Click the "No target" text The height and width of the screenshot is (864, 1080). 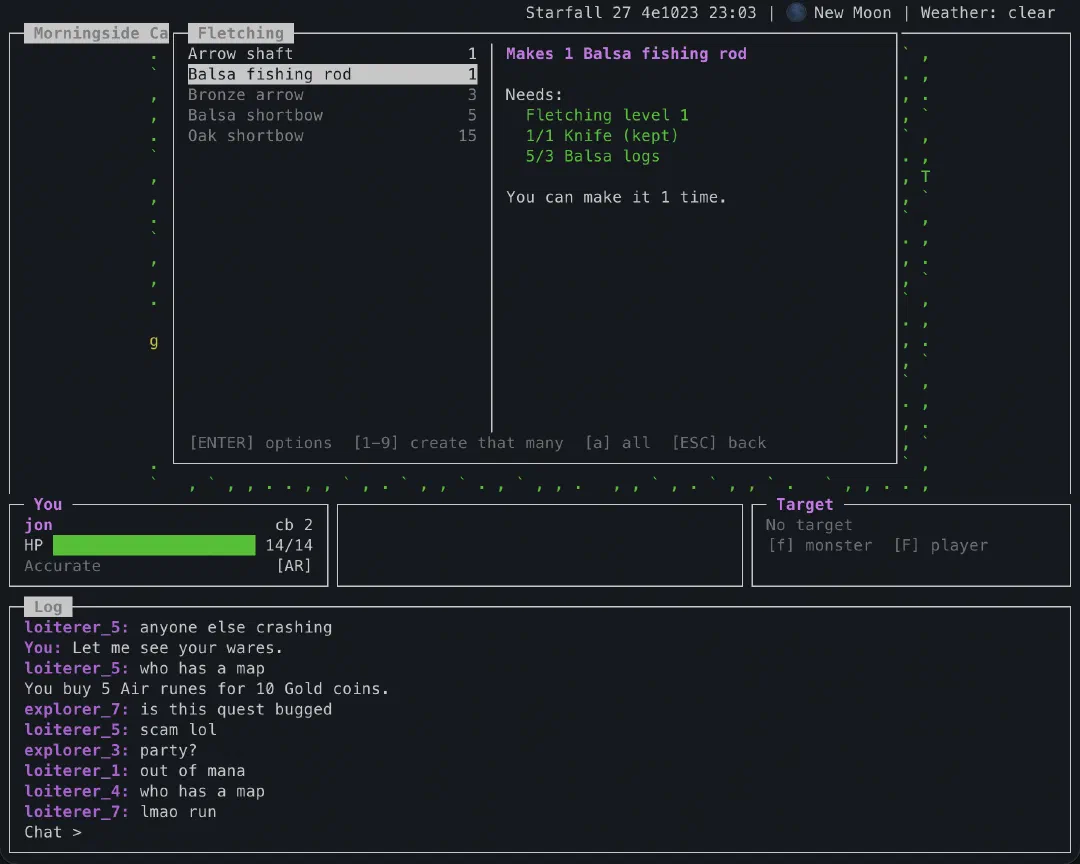click(x=809, y=525)
